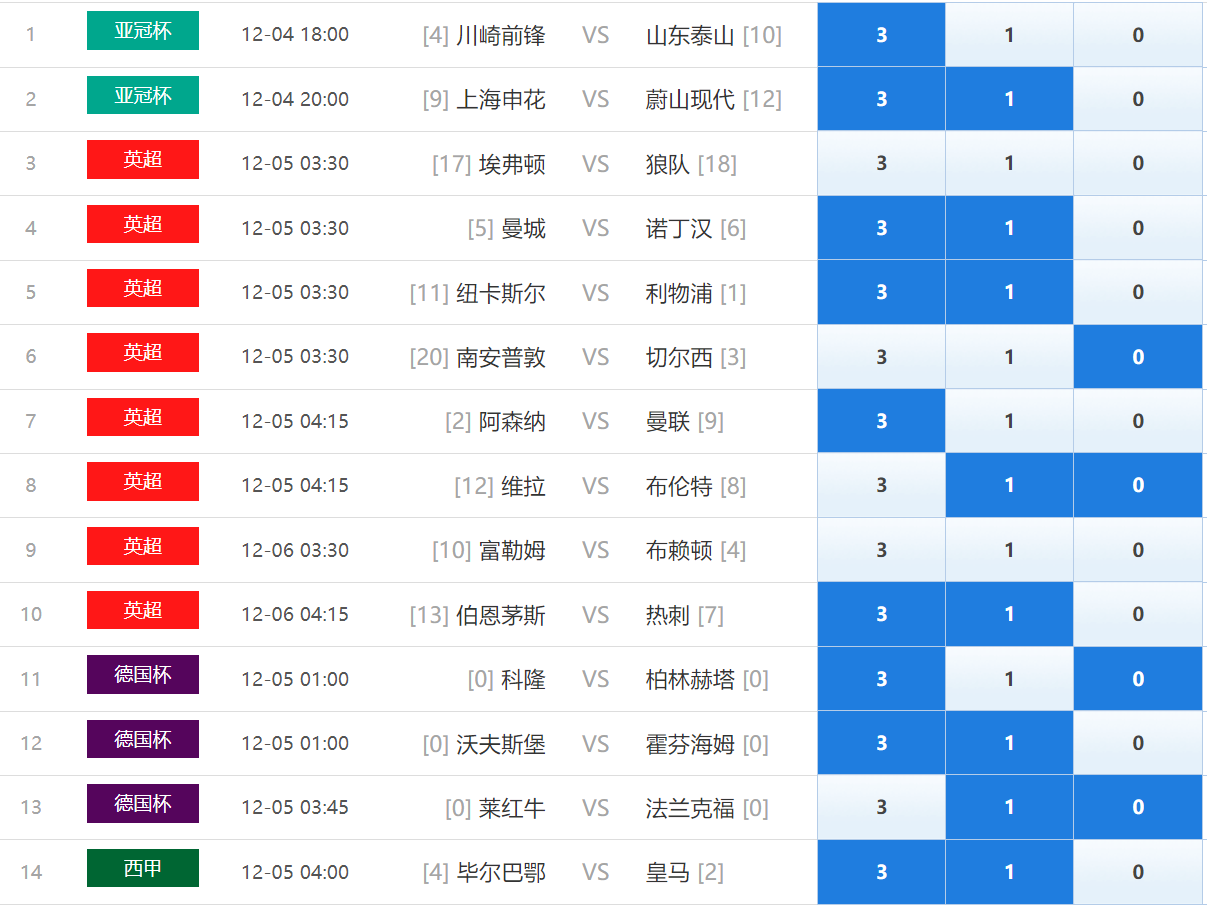Click the kickoff time 12-06 03:30
1207x907 pixels.
(x=295, y=550)
